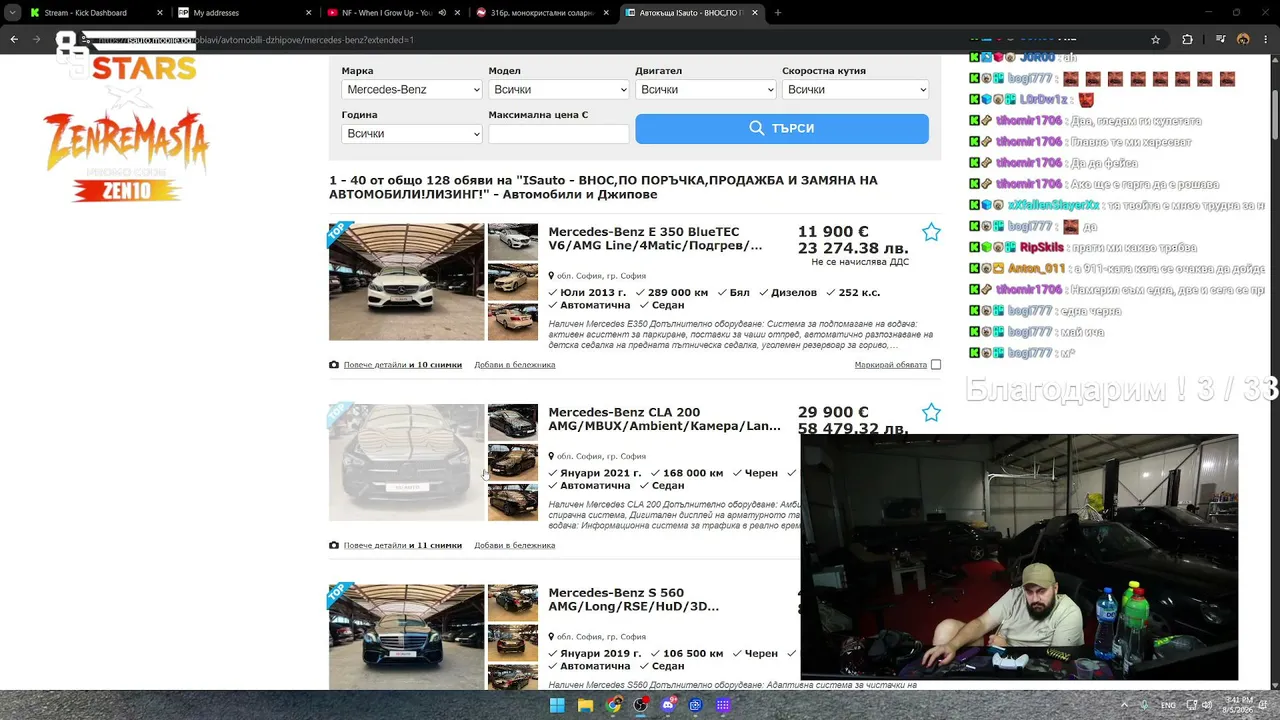The width and height of the screenshot is (1280, 720).
Task: Favorite the Mercedes-Benz E 350 BlueTEC listing star
Action: 931,232
